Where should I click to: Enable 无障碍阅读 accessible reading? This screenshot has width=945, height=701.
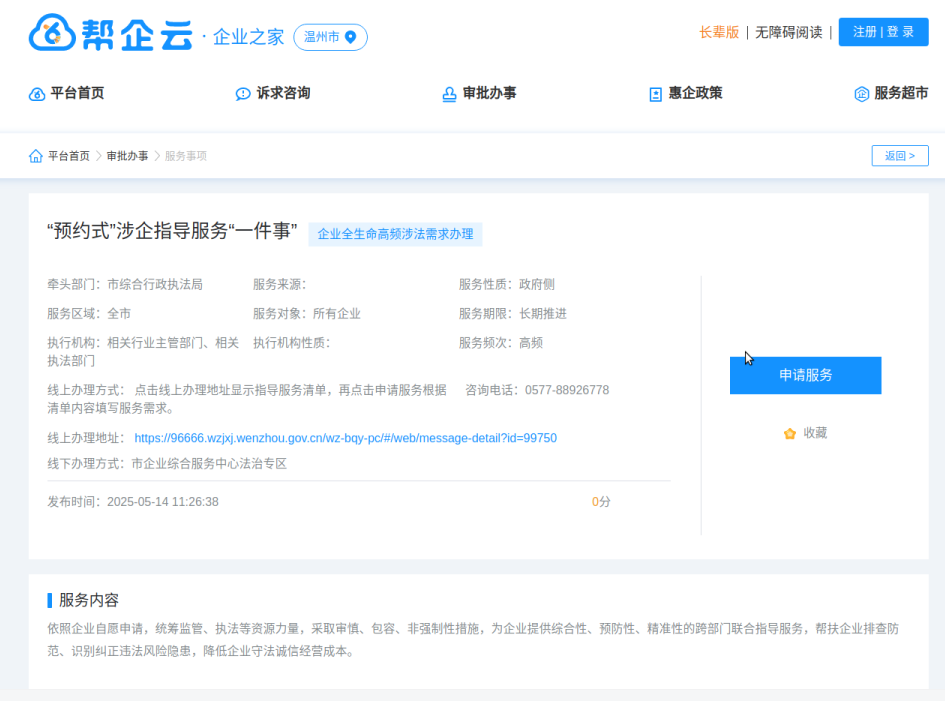791,32
